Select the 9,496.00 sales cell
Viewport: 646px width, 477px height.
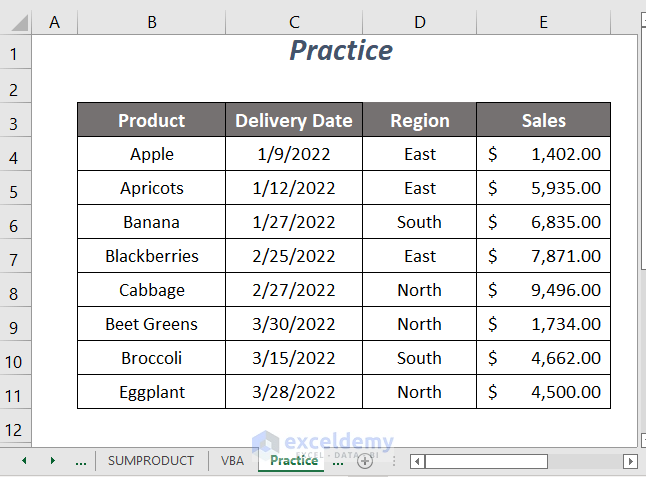(x=543, y=290)
